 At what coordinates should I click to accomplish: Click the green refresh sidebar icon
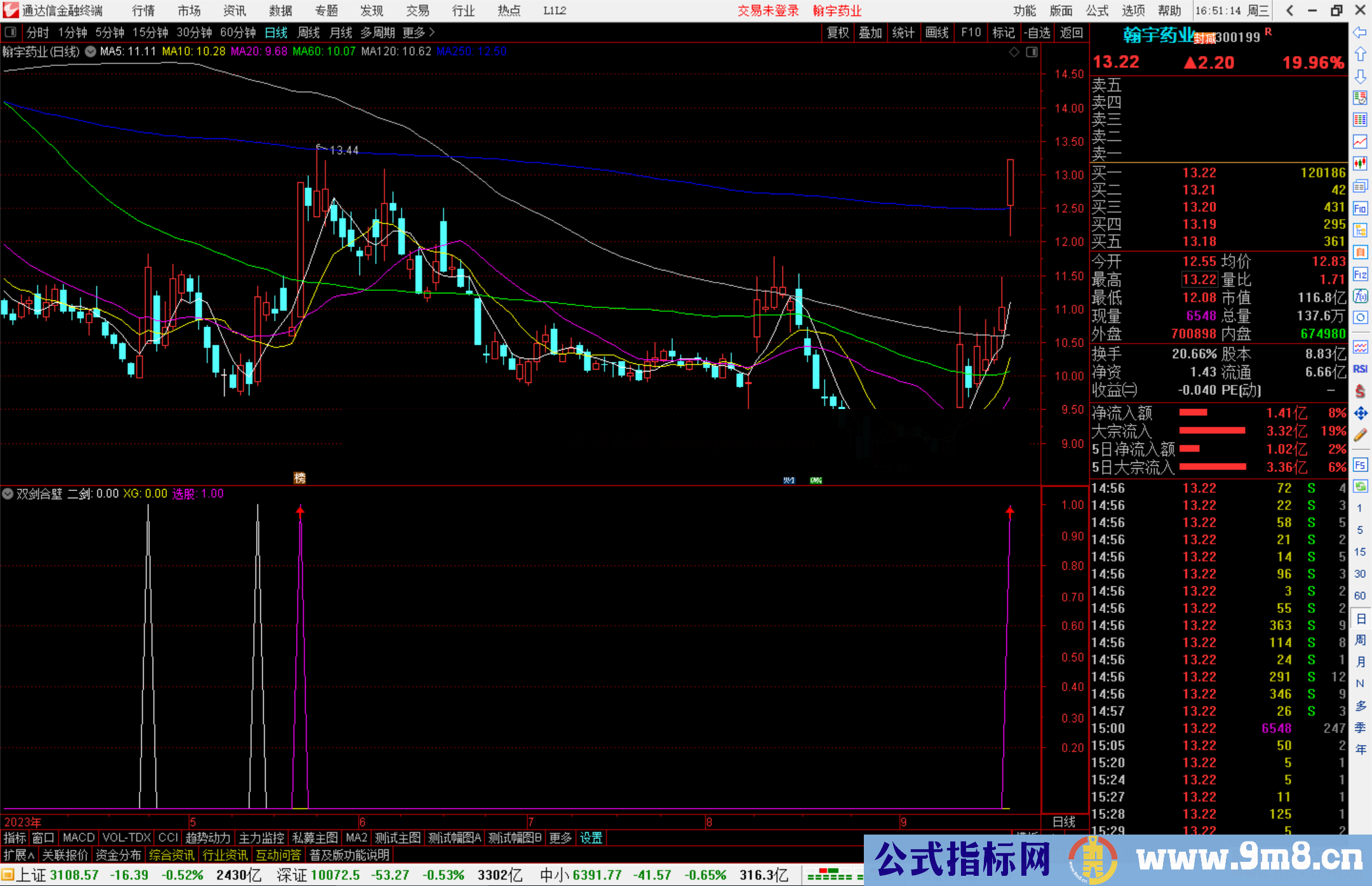1360,487
